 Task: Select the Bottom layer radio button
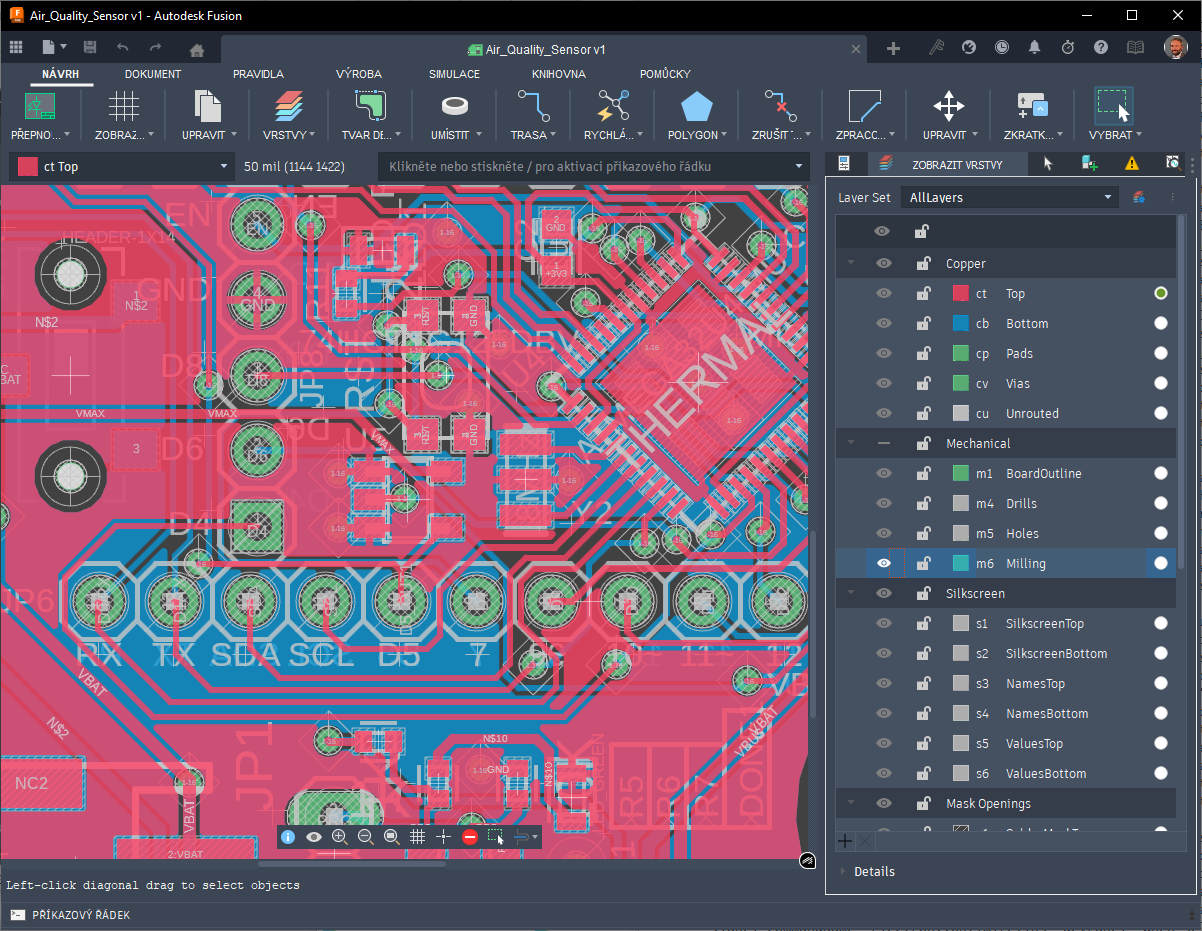pos(1160,324)
